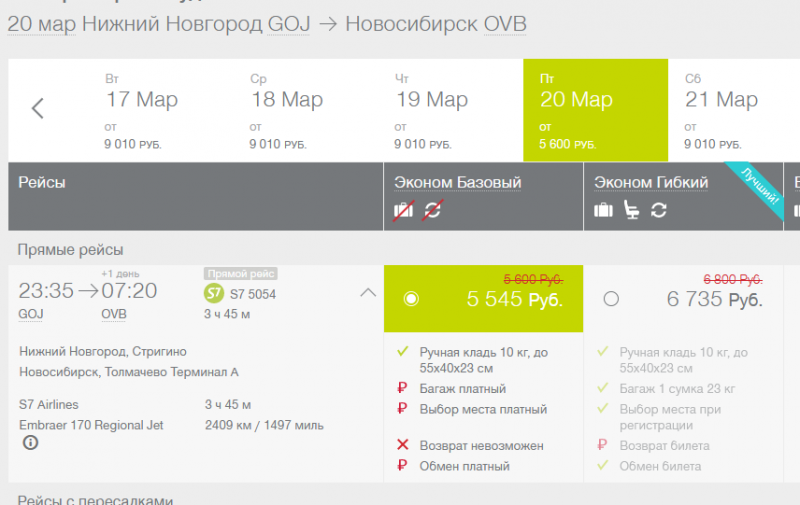Select the Ср 18 Мар date tab

tap(286, 109)
